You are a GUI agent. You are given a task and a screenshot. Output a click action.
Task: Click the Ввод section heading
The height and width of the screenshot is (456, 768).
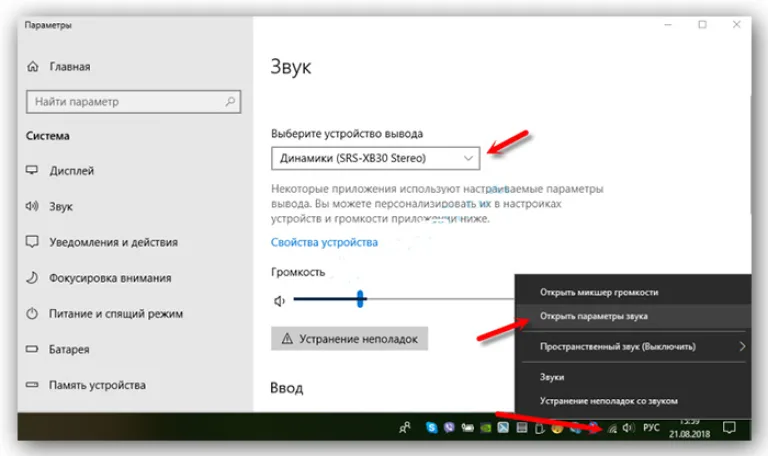point(287,388)
